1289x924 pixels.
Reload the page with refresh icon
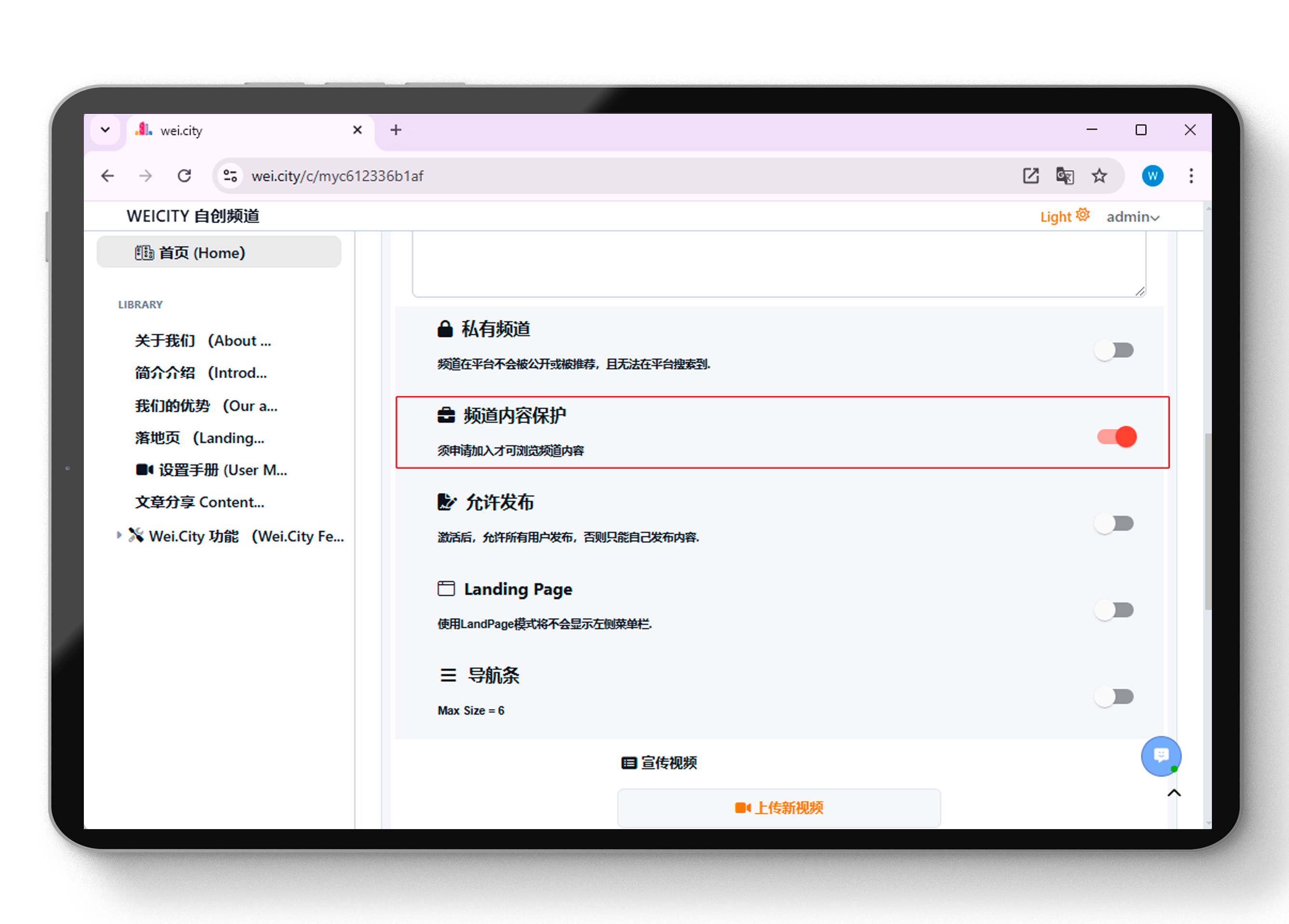click(x=184, y=175)
